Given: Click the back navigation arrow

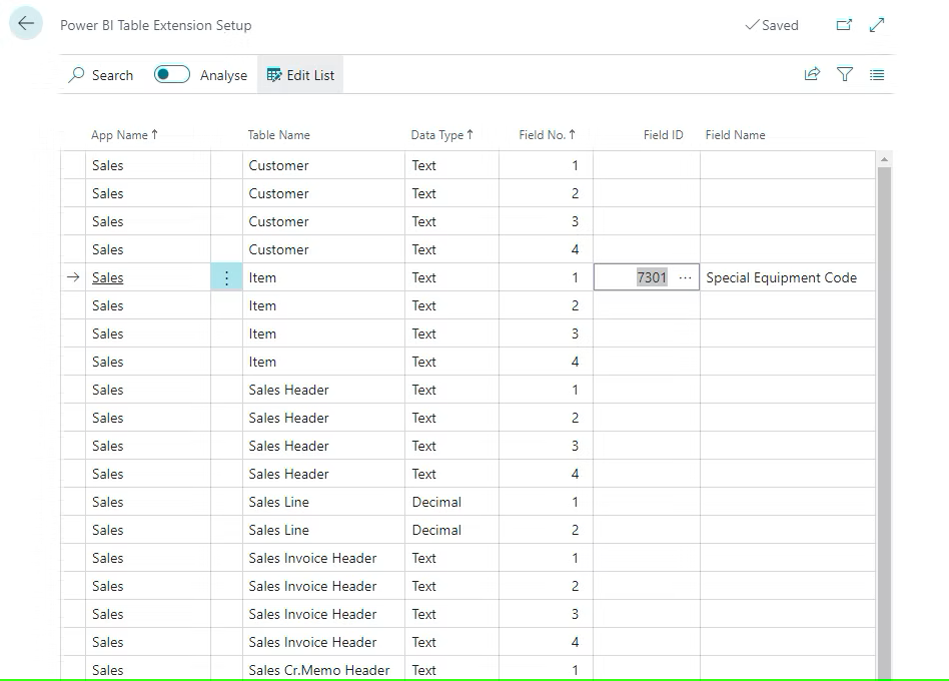Looking at the screenshot, I should pos(25,23).
